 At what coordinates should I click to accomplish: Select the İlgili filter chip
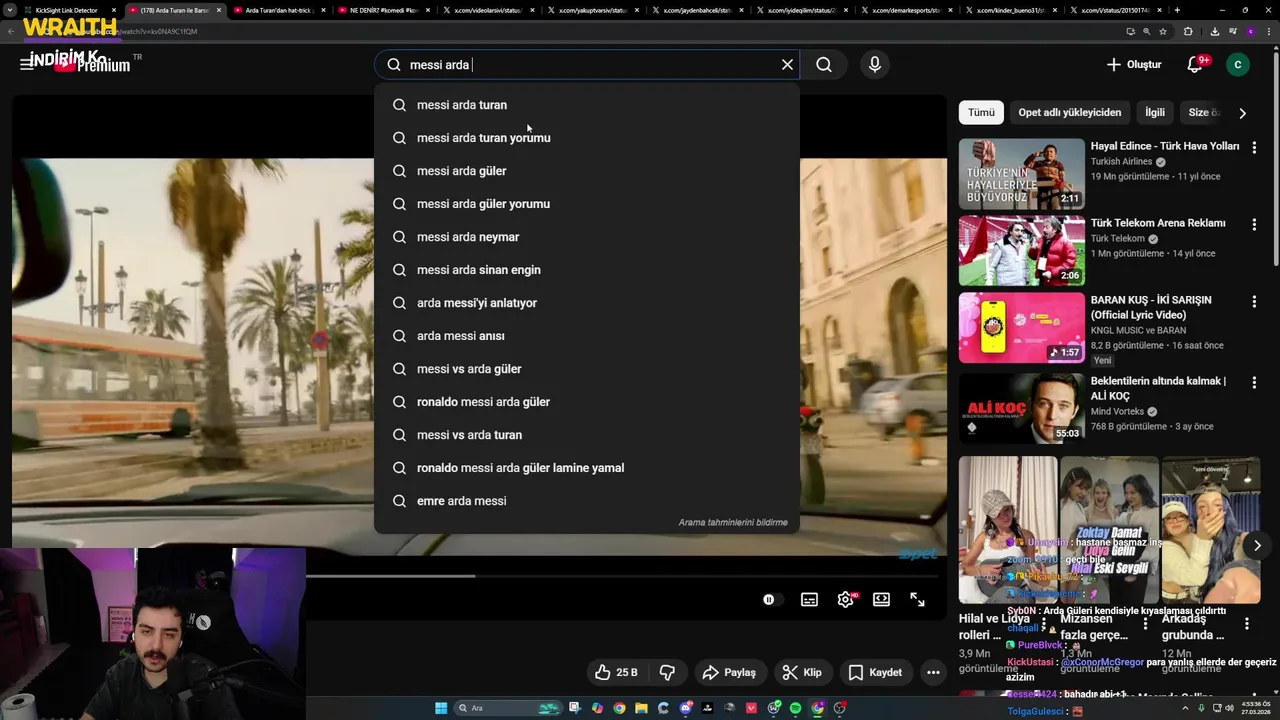[1155, 112]
